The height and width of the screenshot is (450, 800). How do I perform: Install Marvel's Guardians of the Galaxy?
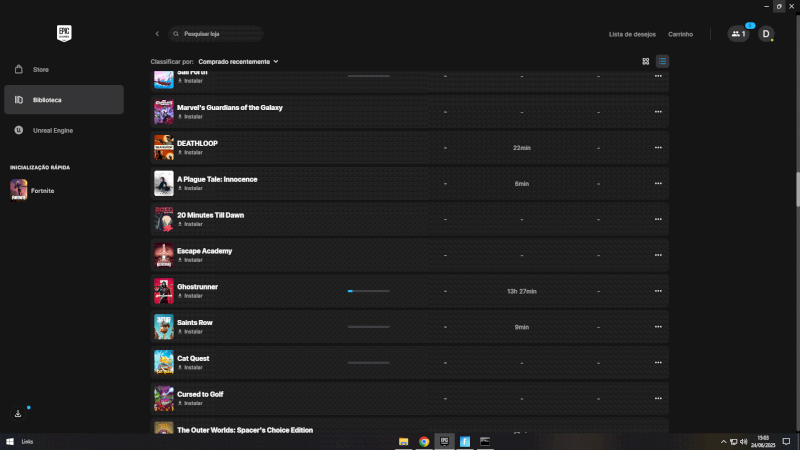pos(190,117)
